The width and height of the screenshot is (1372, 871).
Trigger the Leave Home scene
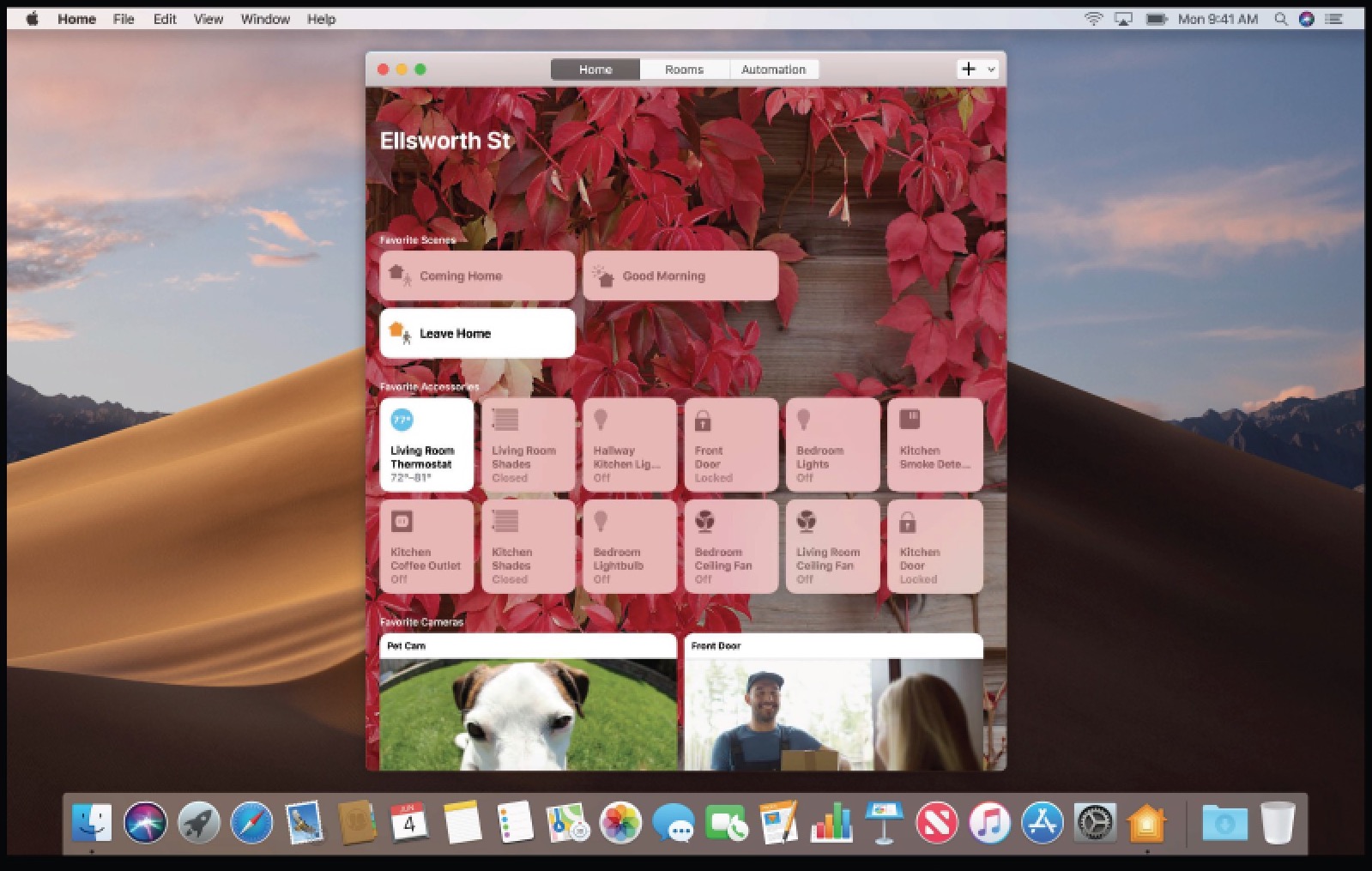pos(477,333)
